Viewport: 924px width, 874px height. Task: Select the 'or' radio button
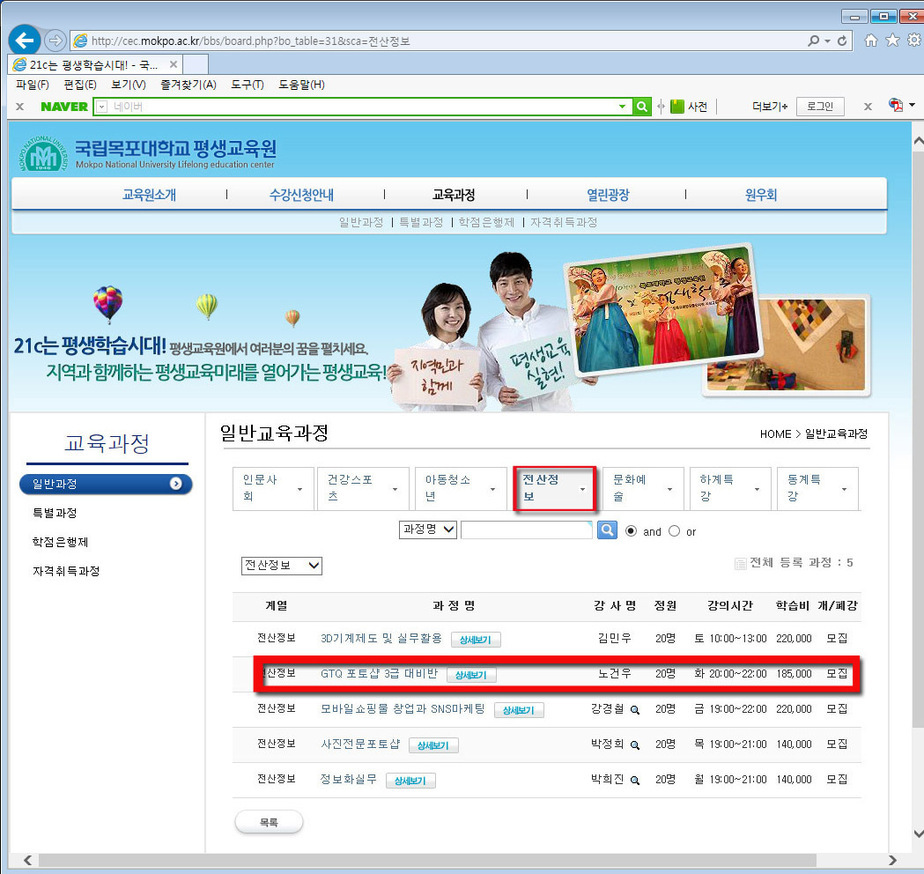[674, 531]
